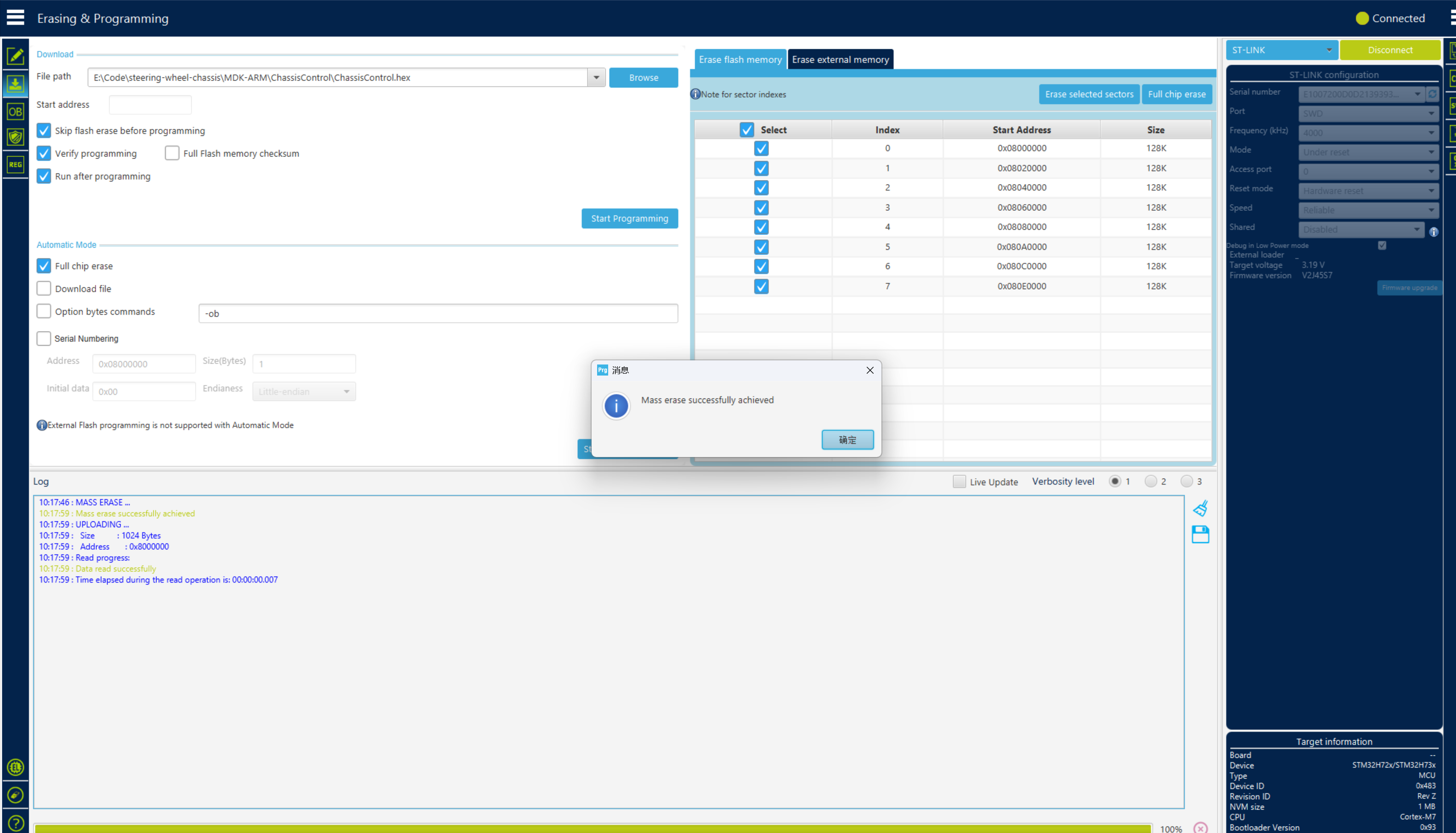The height and width of the screenshot is (833, 1456).
Task: Toggle Debug in Low Power mode checkbox
Action: [x=1382, y=245]
